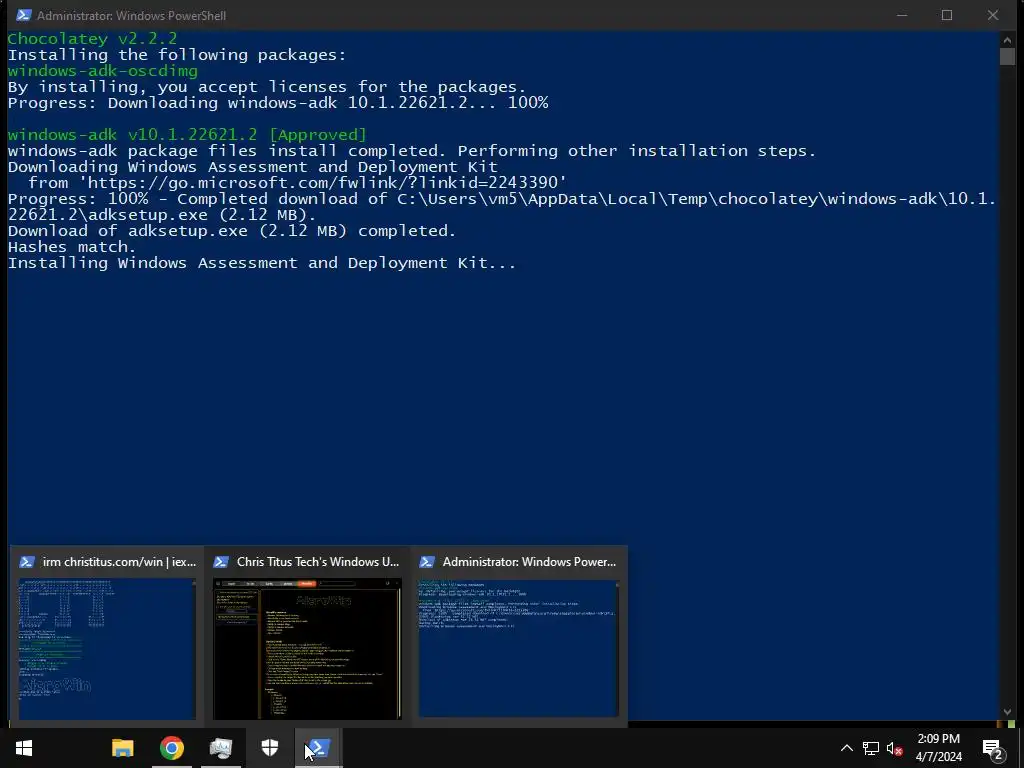Click the scrollbar up arrow in PowerShell

coord(1007,40)
